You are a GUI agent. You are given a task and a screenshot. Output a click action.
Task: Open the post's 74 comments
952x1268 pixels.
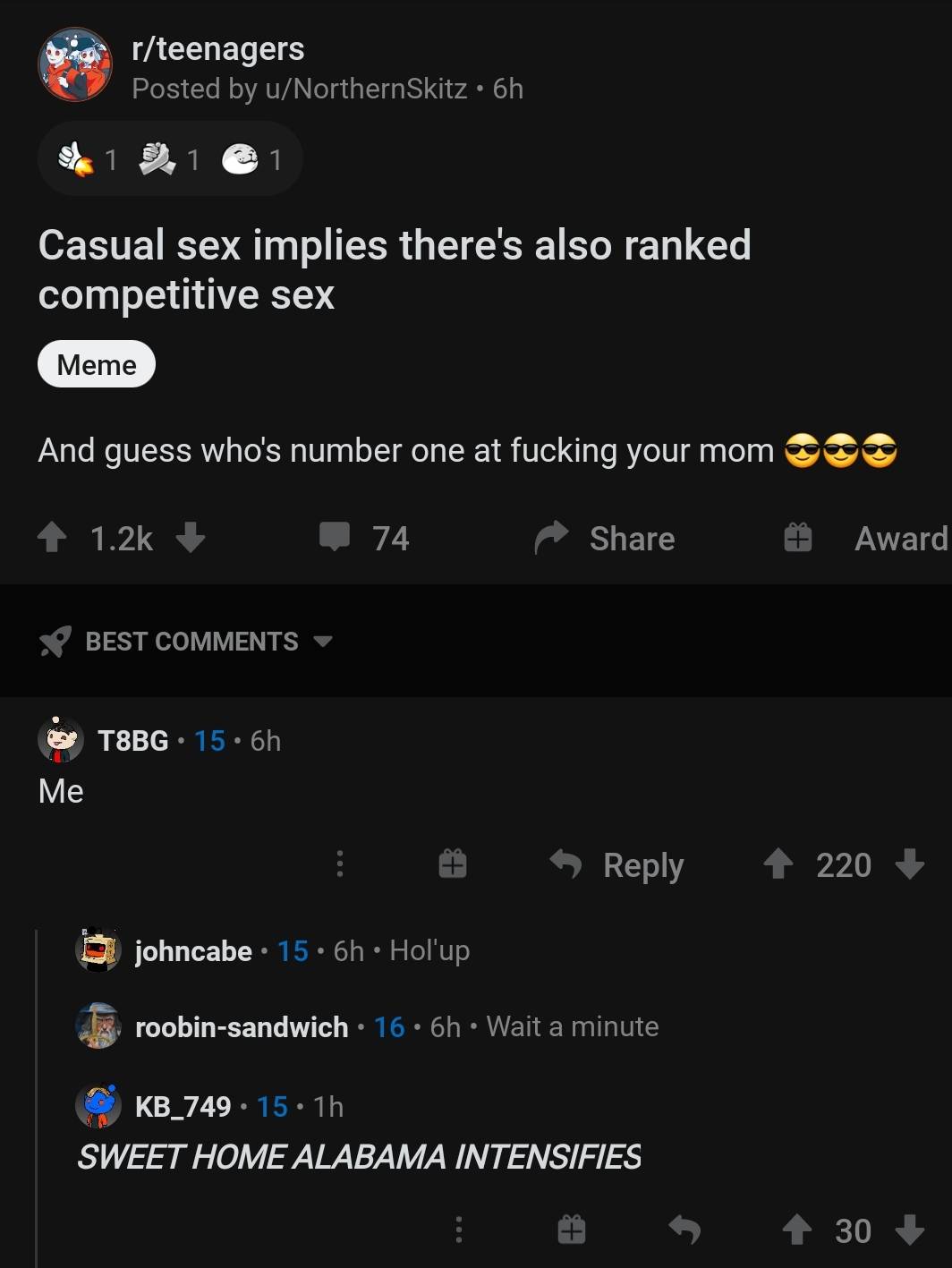click(x=364, y=538)
